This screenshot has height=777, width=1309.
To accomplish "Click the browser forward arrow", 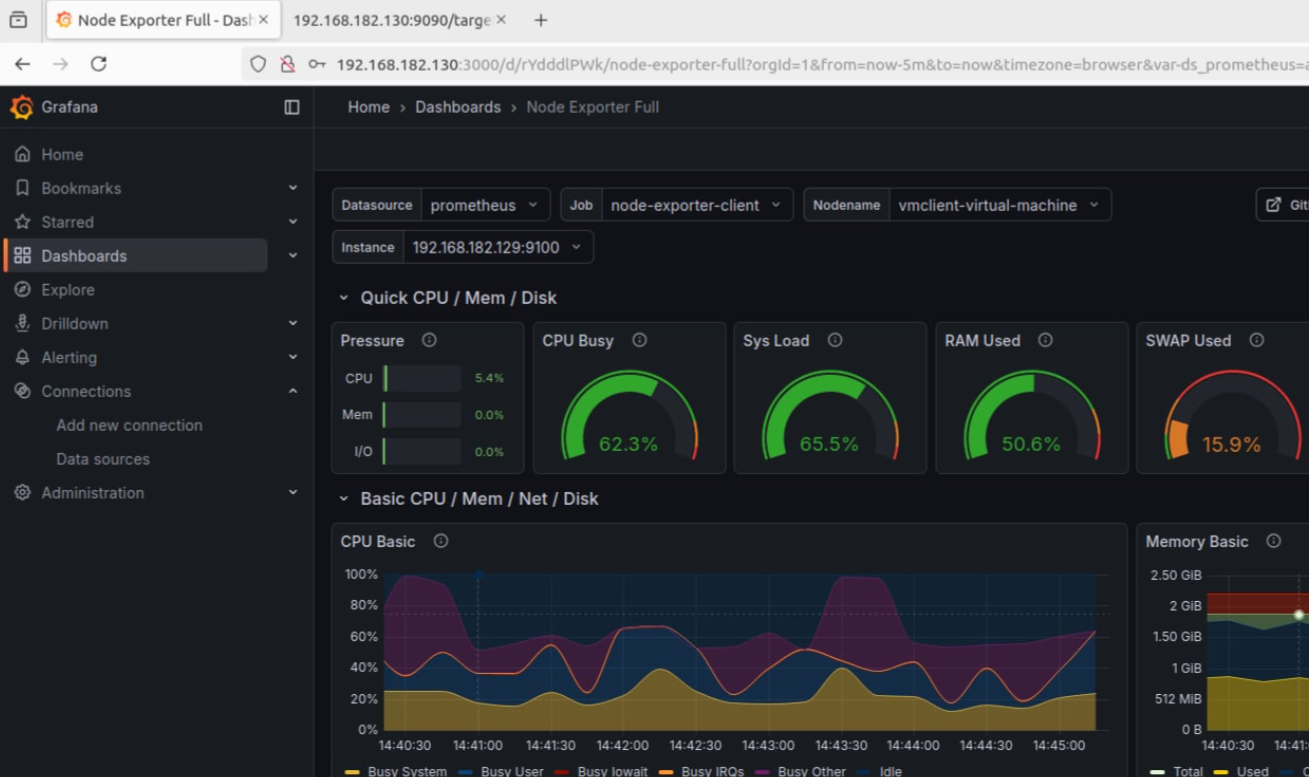I will tap(60, 64).
